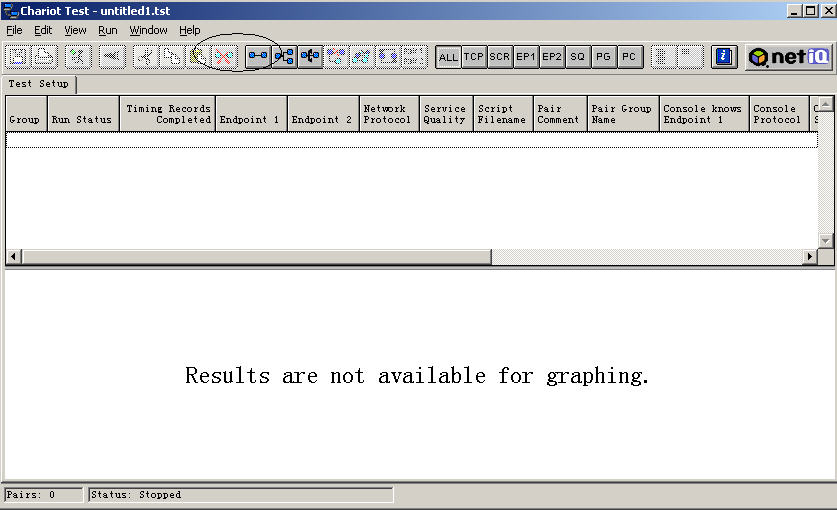
Task: Click the red X Delete icon
Action: pyautogui.click(x=225, y=57)
